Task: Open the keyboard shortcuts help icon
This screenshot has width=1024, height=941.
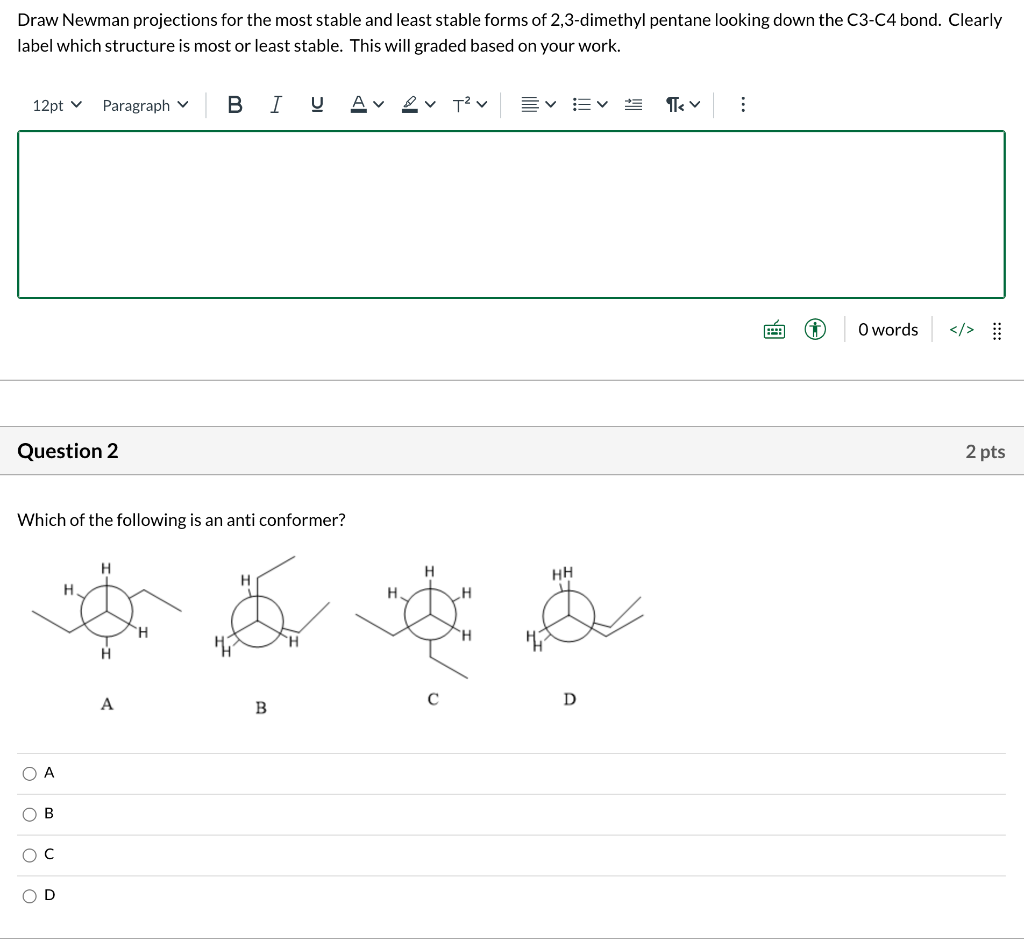Action: click(x=774, y=329)
